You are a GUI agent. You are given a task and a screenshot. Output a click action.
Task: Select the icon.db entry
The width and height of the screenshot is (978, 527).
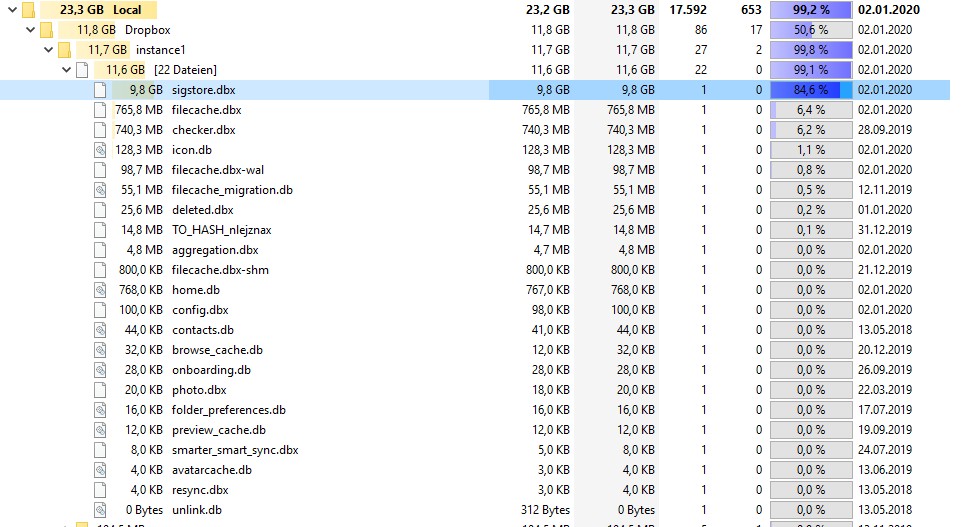(191, 150)
